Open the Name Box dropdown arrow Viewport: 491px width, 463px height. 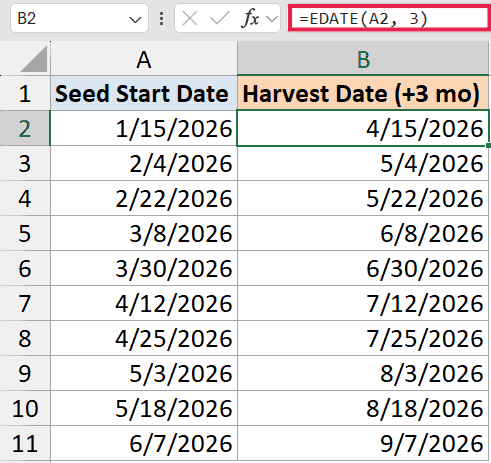coord(135,20)
